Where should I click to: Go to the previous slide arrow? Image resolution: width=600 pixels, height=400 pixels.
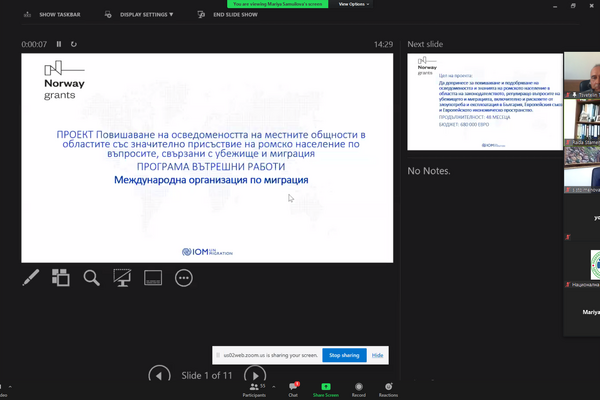[159, 374]
